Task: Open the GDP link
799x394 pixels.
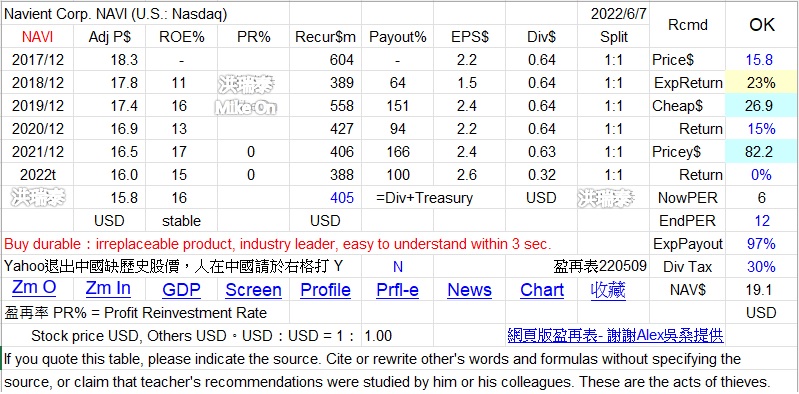Action: (x=181, y=291)
